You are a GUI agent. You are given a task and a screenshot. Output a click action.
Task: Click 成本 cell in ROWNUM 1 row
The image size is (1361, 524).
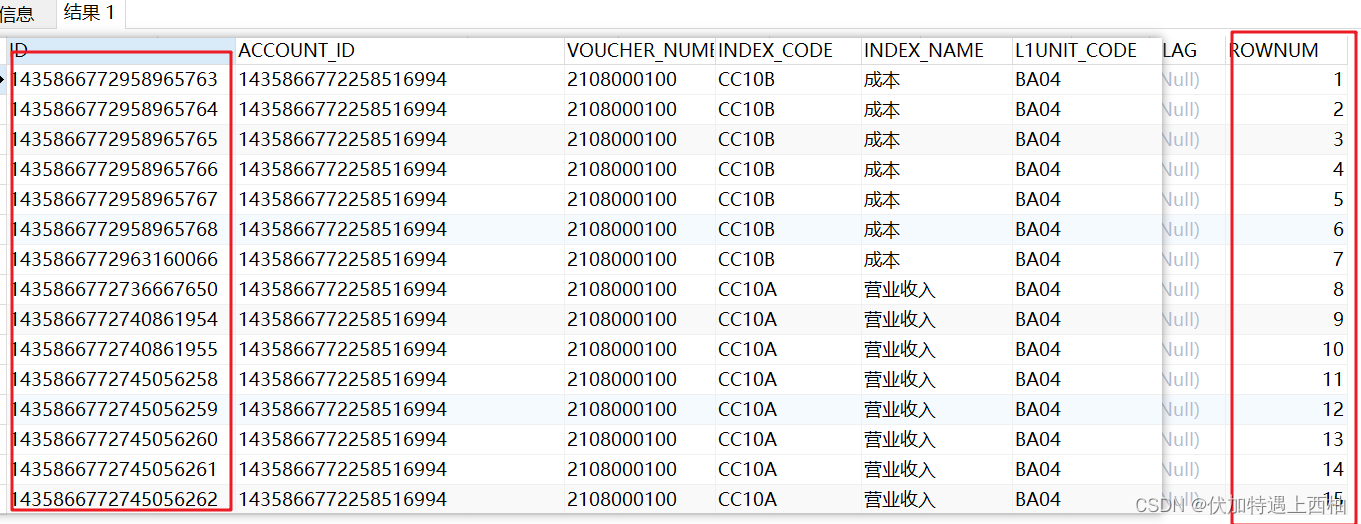[x=936, y=79]
